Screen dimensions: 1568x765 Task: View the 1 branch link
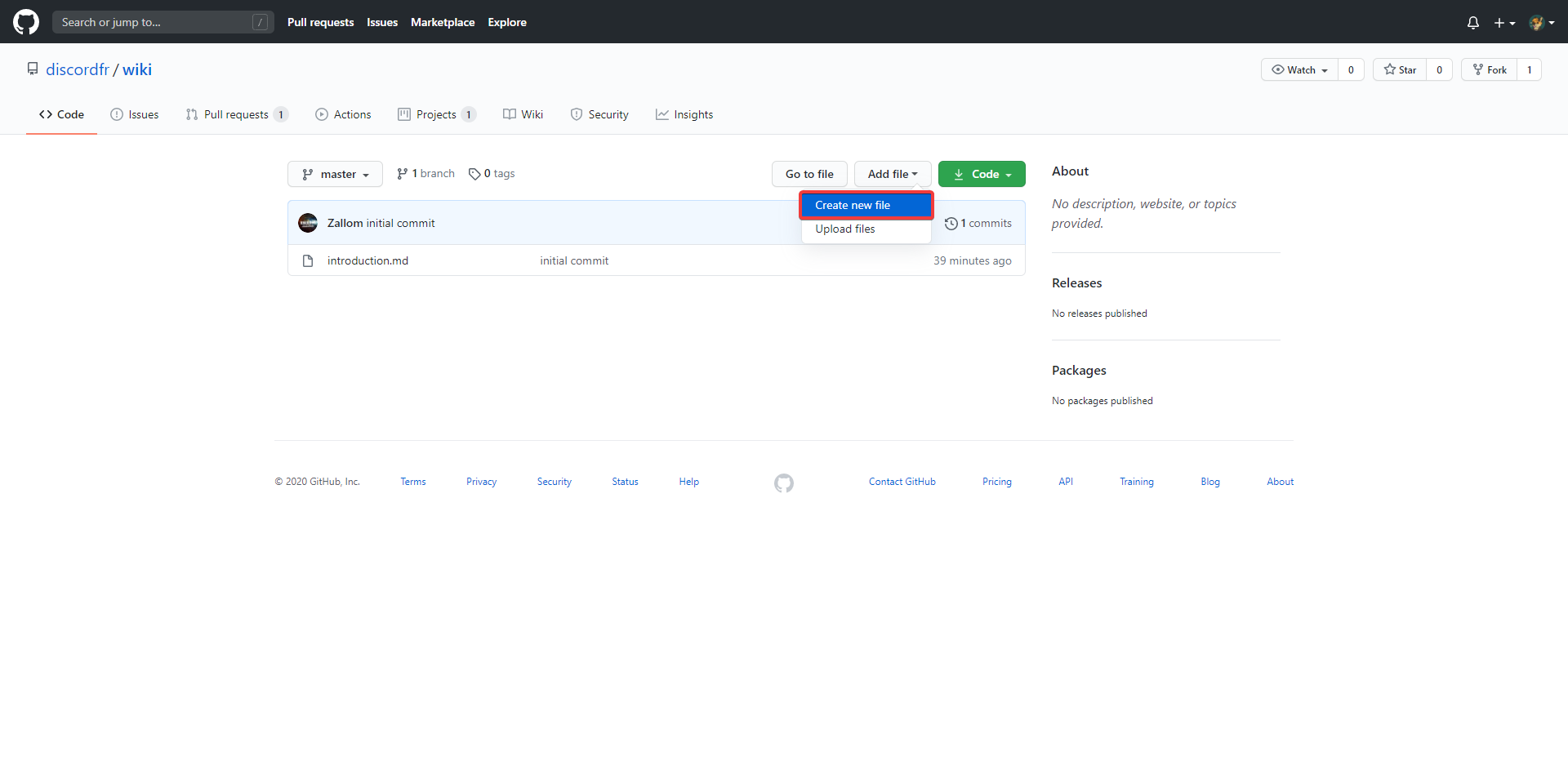tap(425, 174)
